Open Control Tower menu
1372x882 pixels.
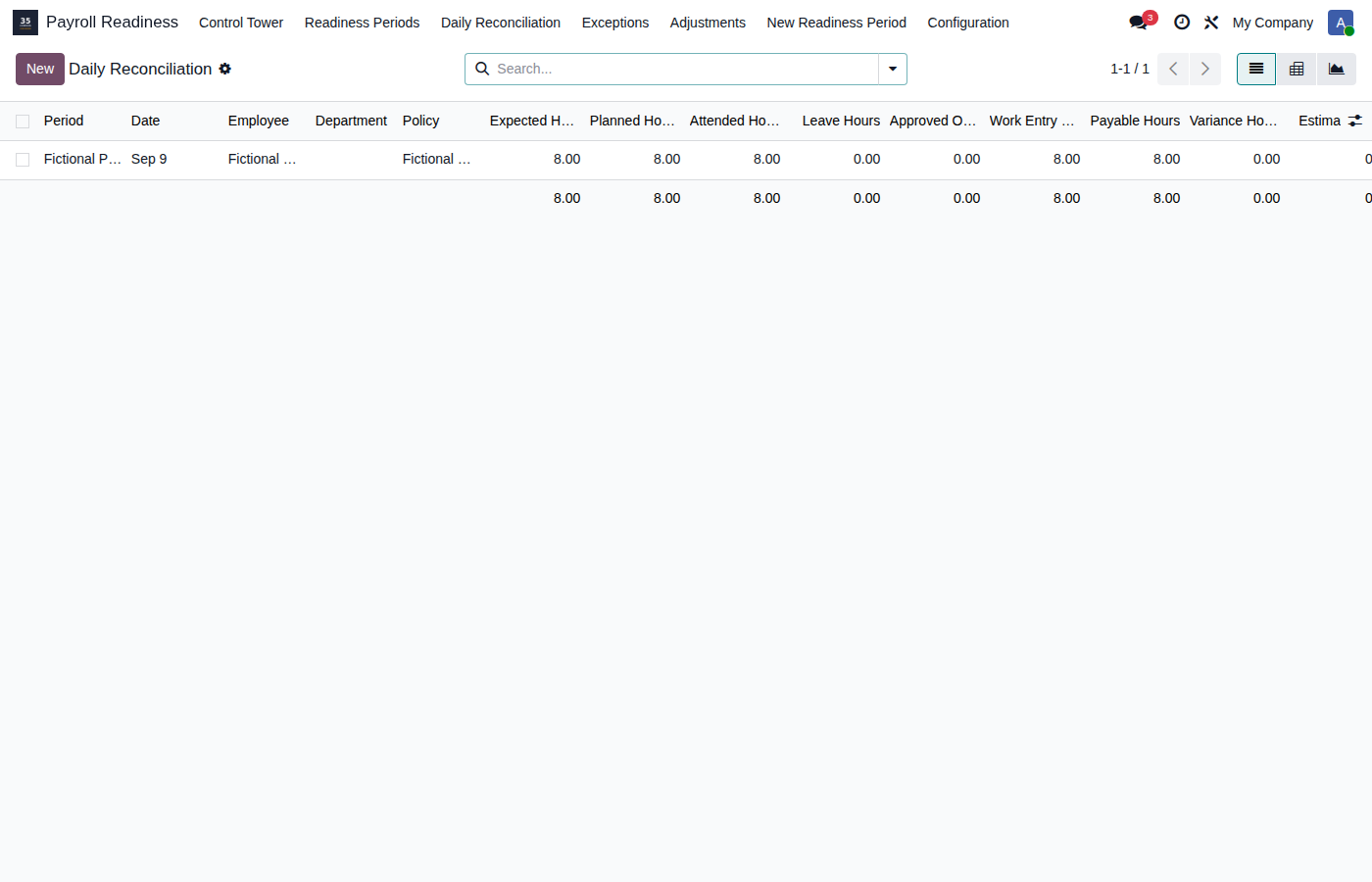coord(241,23)
